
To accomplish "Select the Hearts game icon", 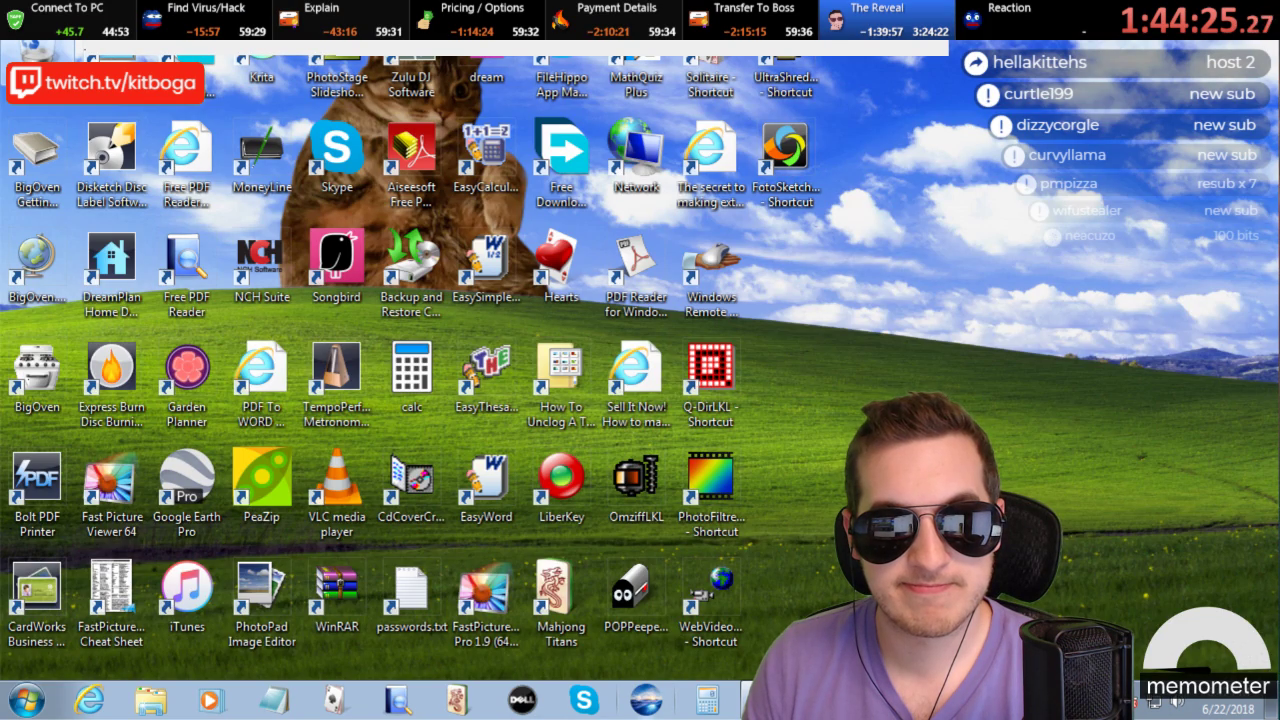I will coord(561,267).
